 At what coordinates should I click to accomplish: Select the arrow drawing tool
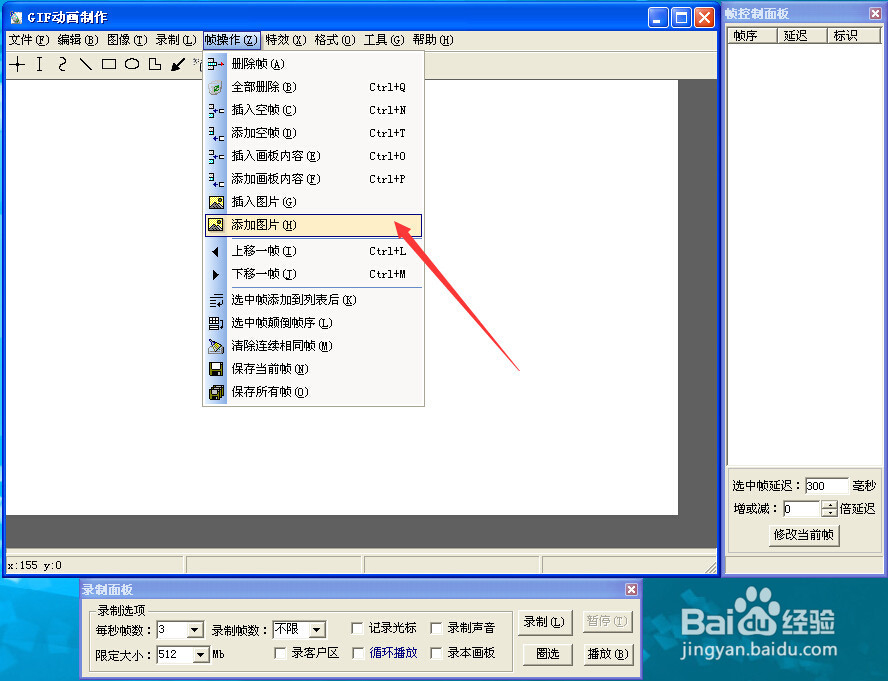[x=178, y=65]
